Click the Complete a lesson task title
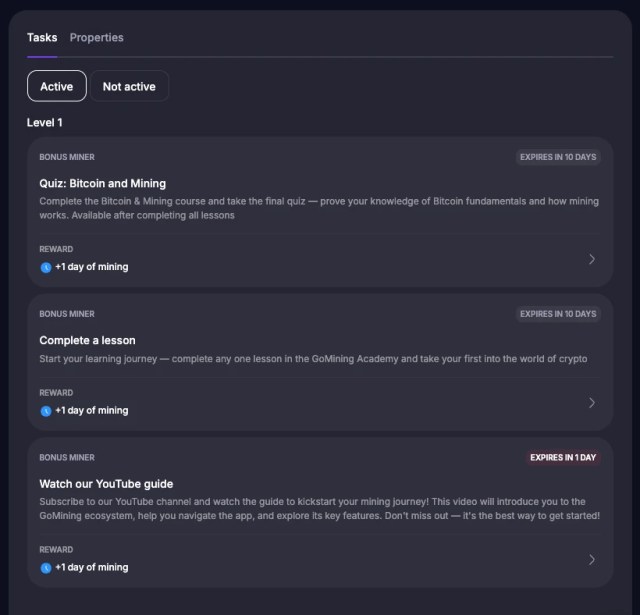640x615 pixels. (x=87, y=340)
